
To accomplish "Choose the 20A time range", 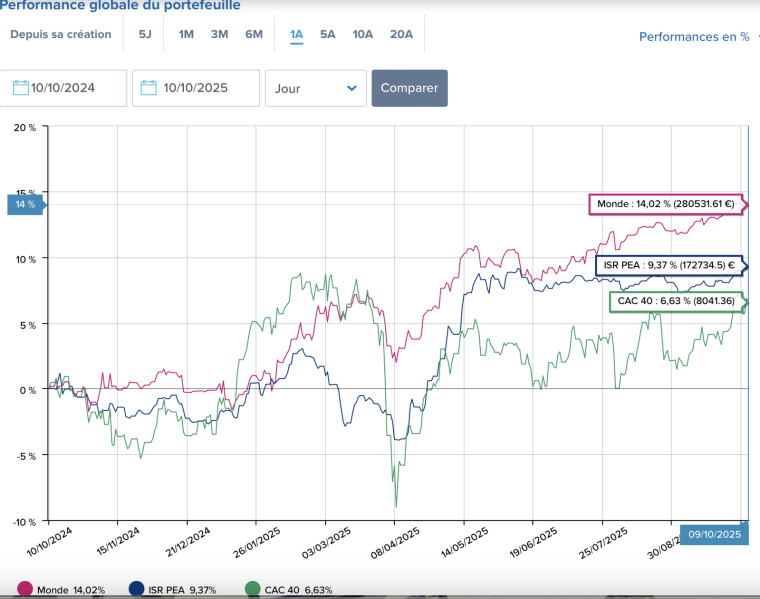I will (401, 34).
